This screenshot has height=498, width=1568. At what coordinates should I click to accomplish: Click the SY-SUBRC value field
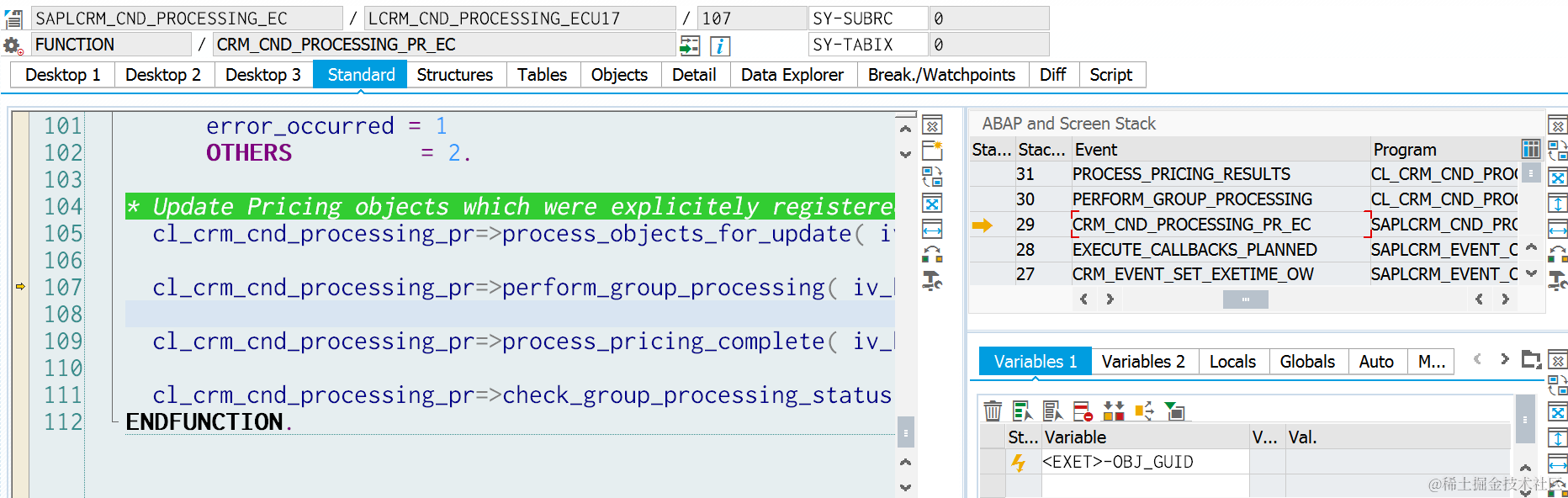click(989, 19)
